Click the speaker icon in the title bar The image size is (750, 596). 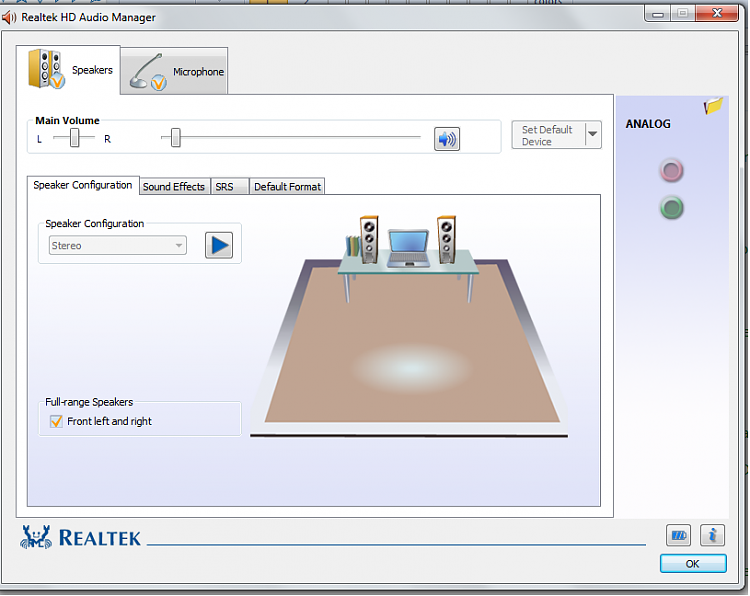9,18
